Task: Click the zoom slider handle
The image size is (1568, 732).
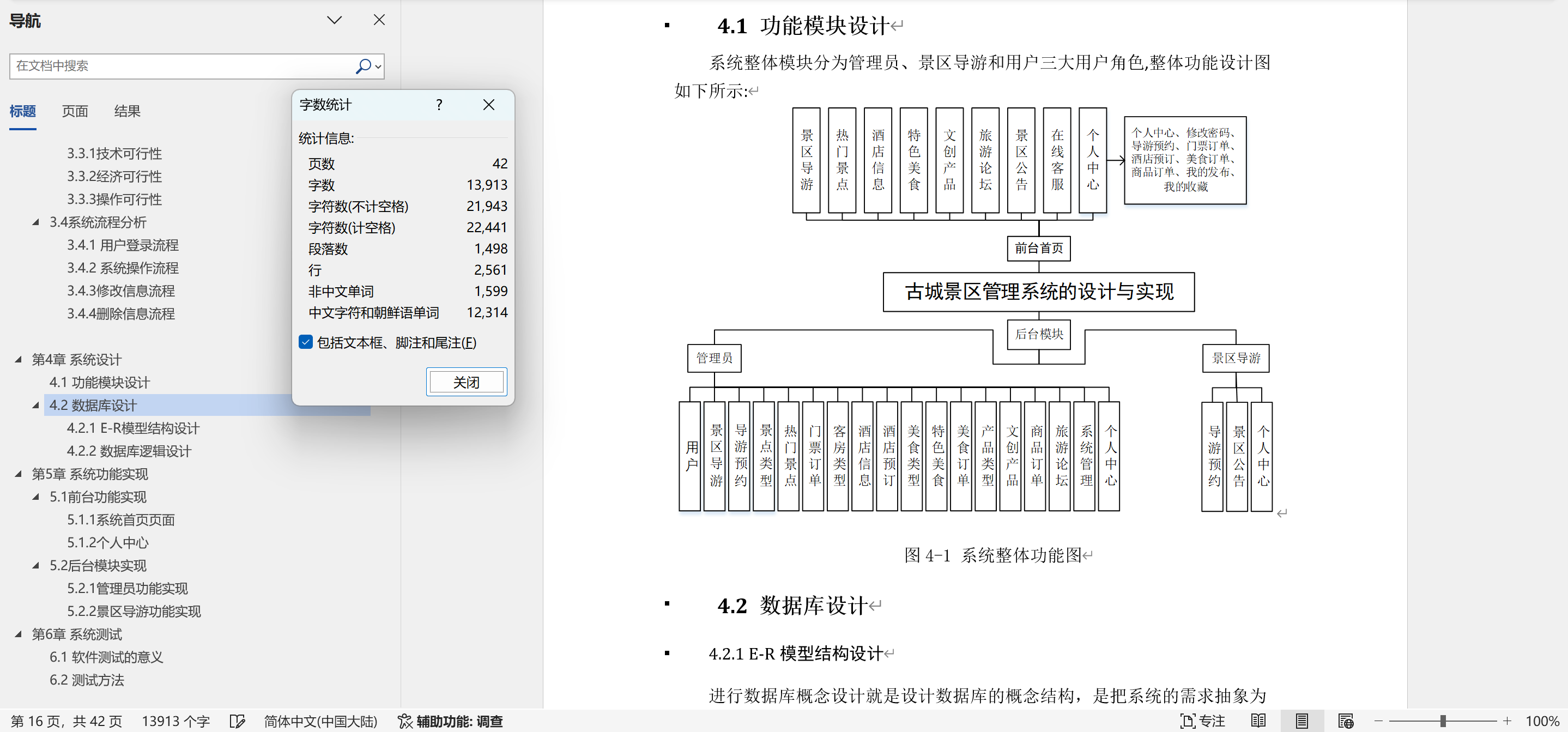Action: [x=1443, y=721]
